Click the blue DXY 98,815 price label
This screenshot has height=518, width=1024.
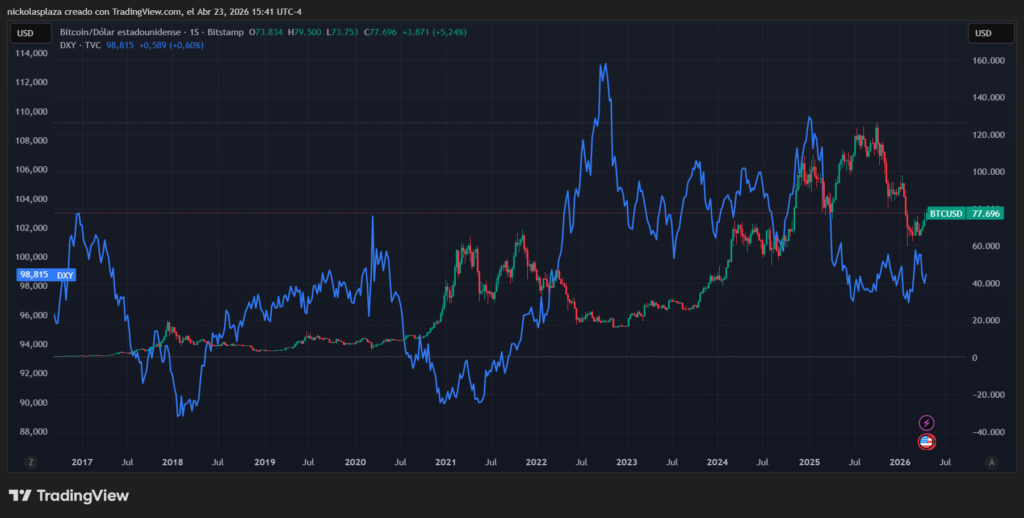click(x=47, y=275)
